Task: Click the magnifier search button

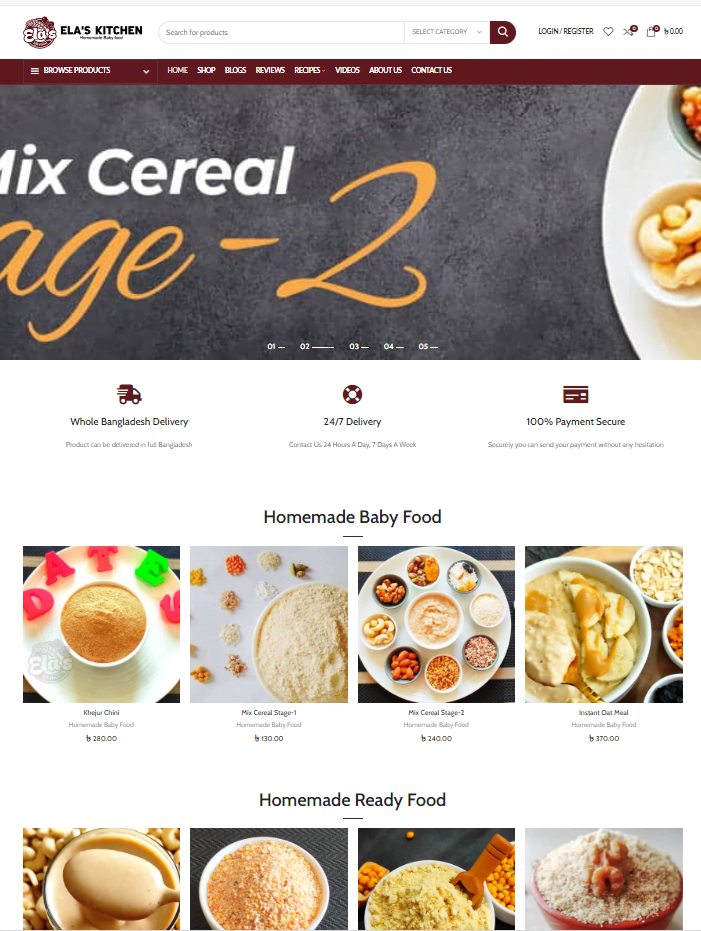Action: (x=502, y=32)
